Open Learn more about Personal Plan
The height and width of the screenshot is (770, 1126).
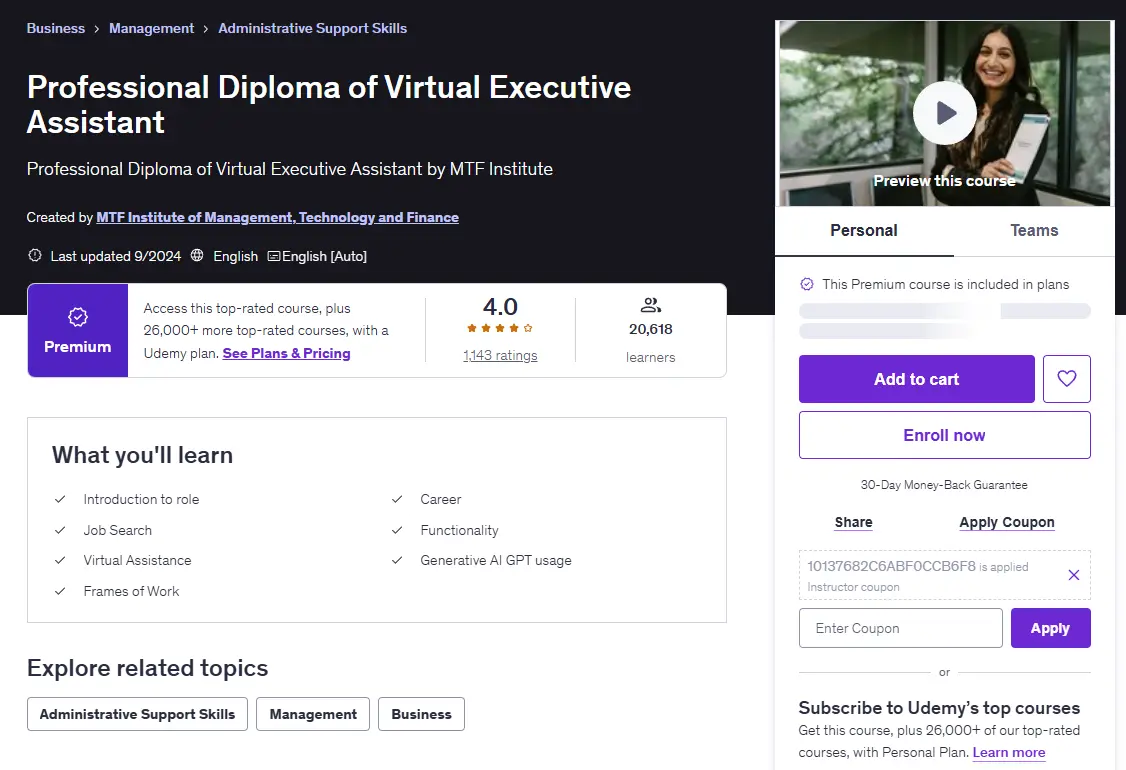pyautogui.click(x=1008, y=752)
